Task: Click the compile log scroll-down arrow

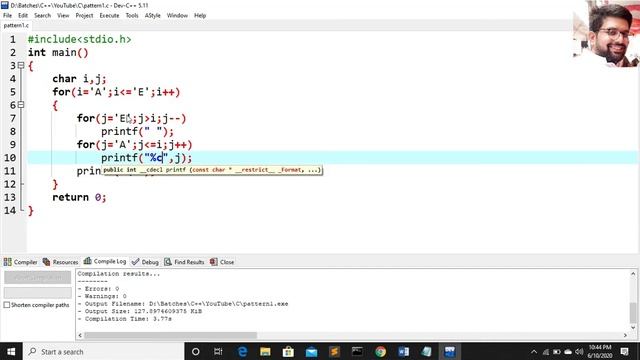Action: pyautogui.click(x=633, y=327)
